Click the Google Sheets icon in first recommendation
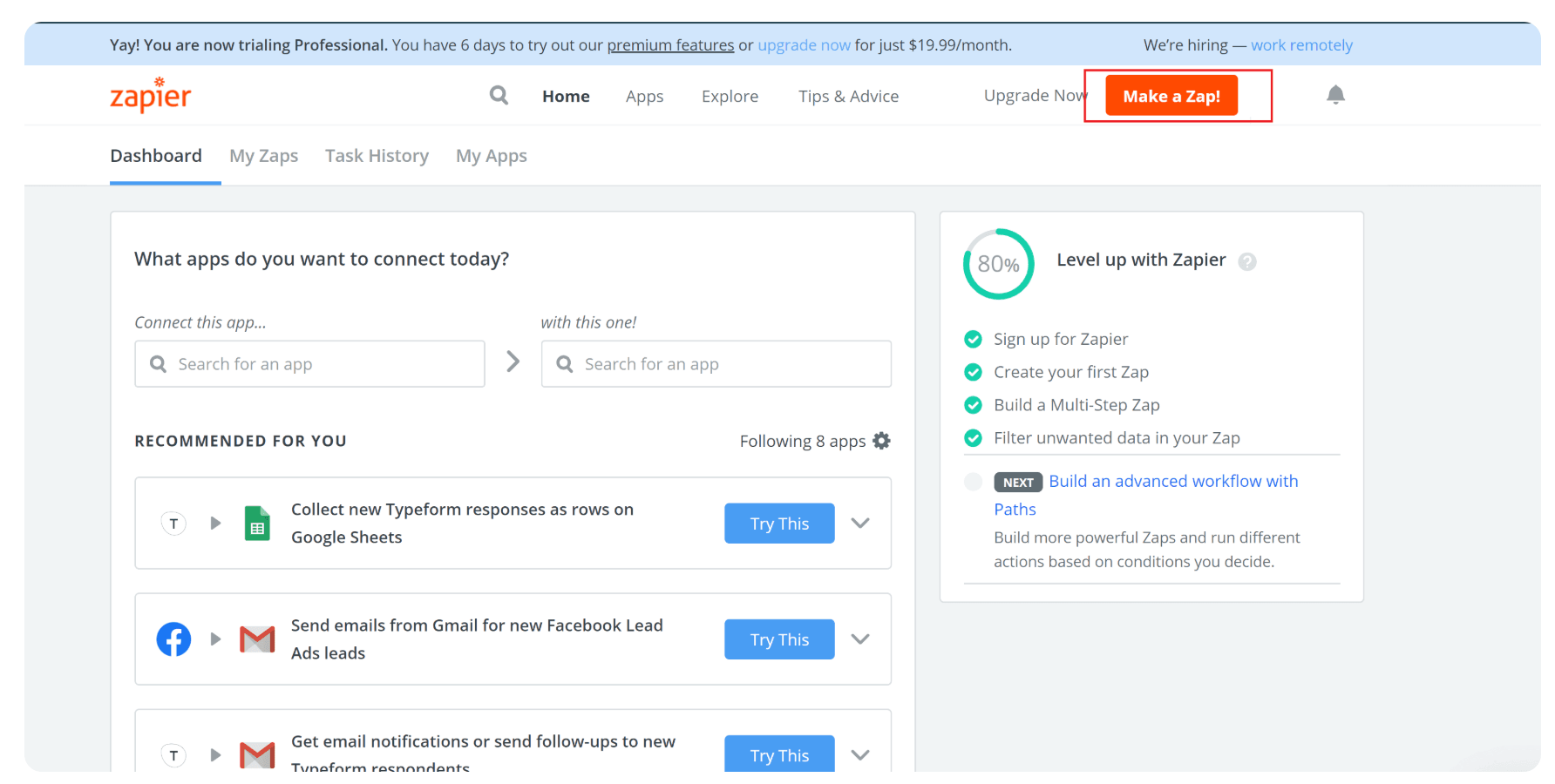 pyautogui.click(x=257, y=524)
